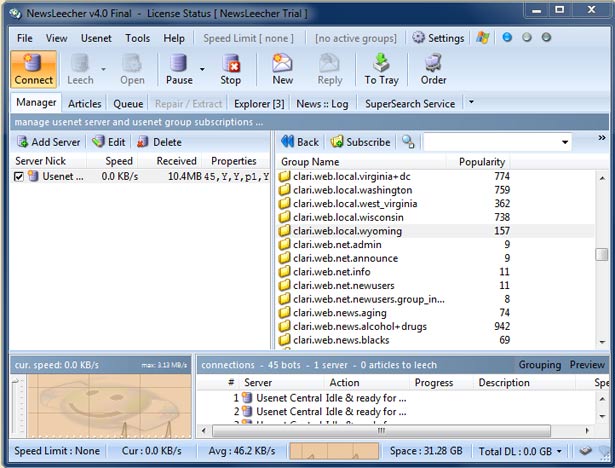Send the app To Tray

coord(381,63)
